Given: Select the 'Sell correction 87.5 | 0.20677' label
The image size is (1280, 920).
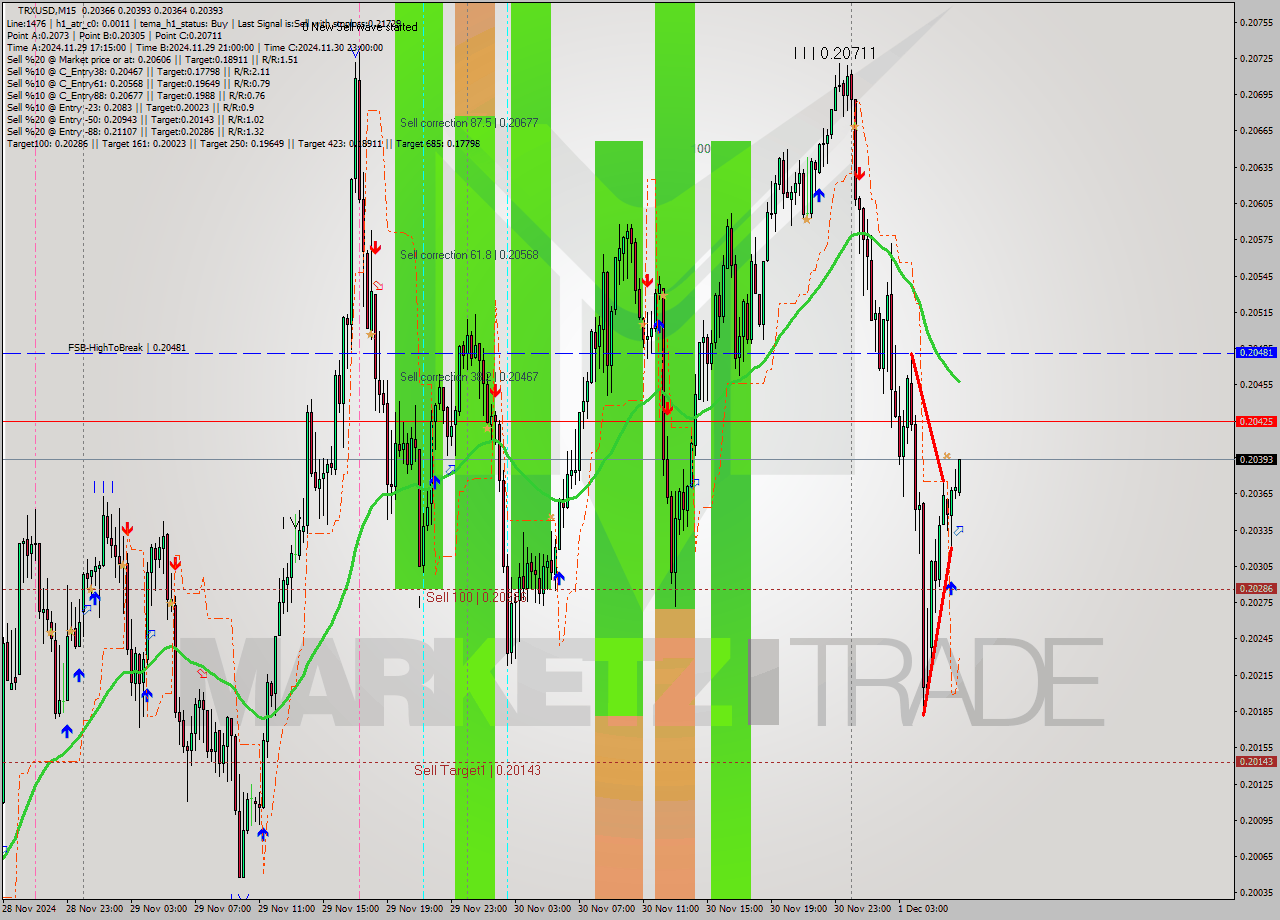Looking at the screenshot, I should click(x=469, y=123).
